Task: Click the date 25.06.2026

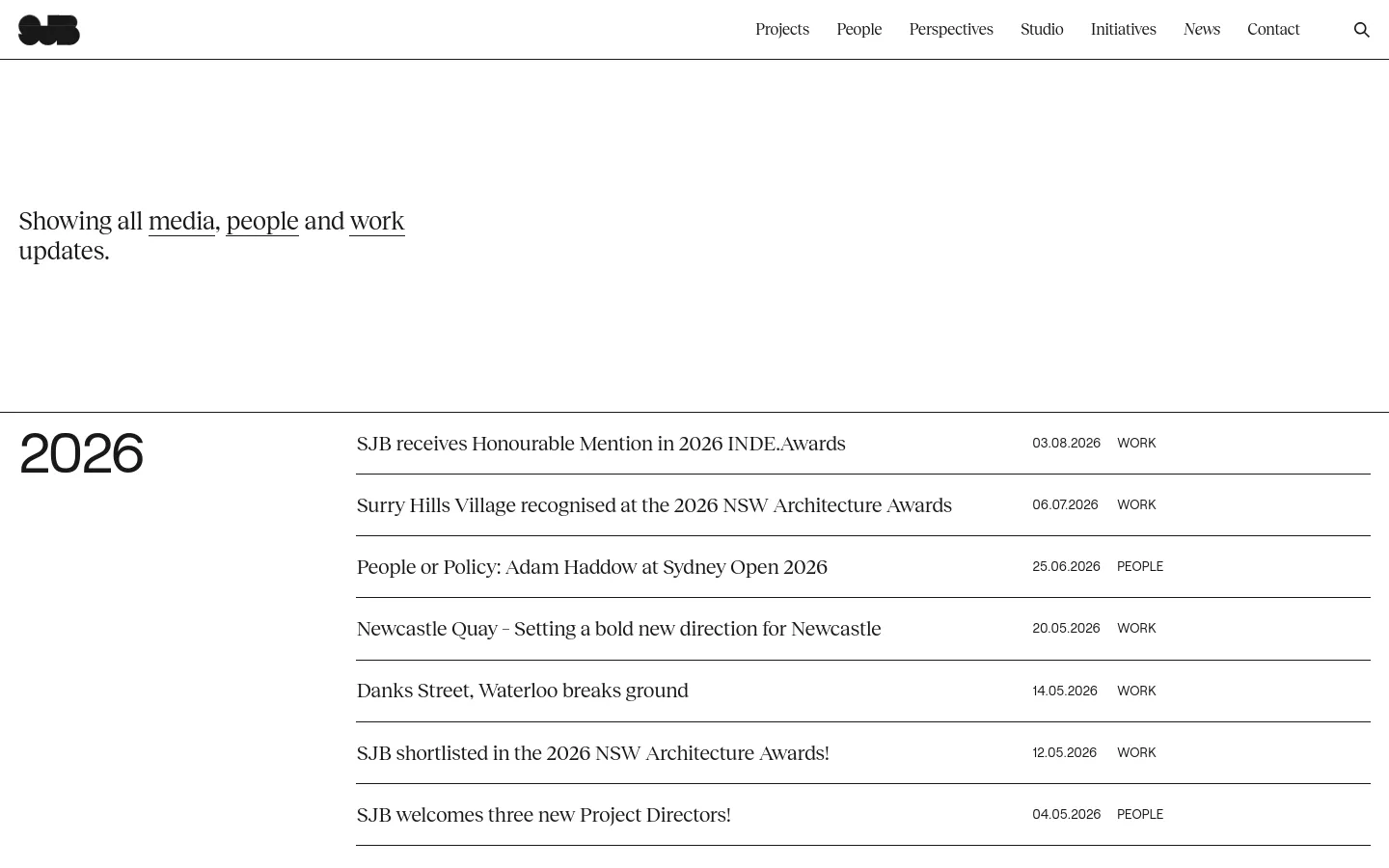Action: click(x=1066, y=567)
